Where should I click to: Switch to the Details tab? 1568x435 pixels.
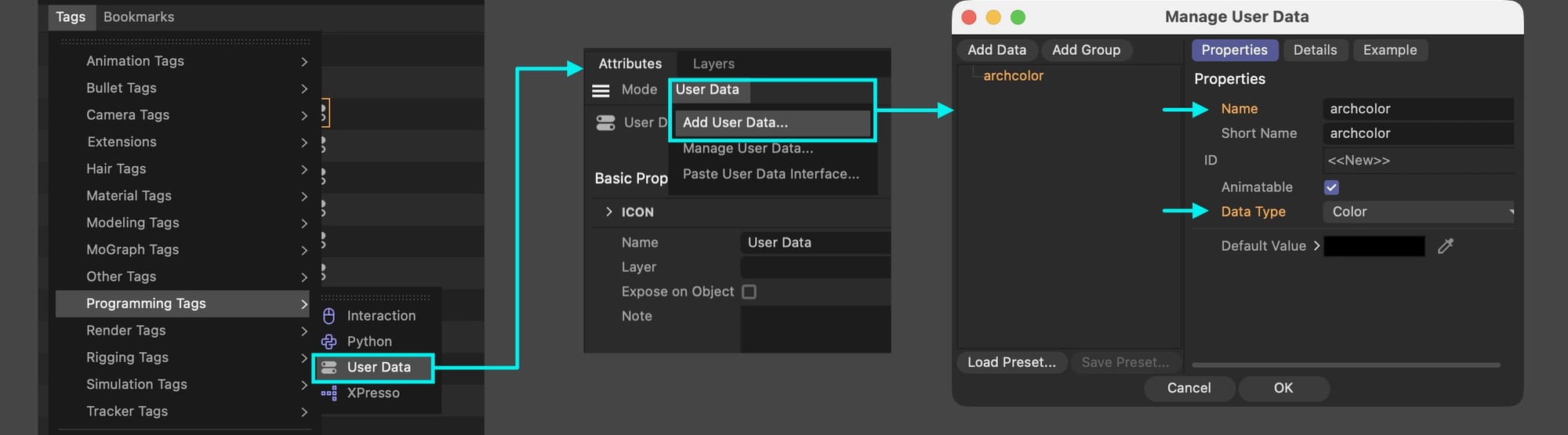tap(1315, 50)
